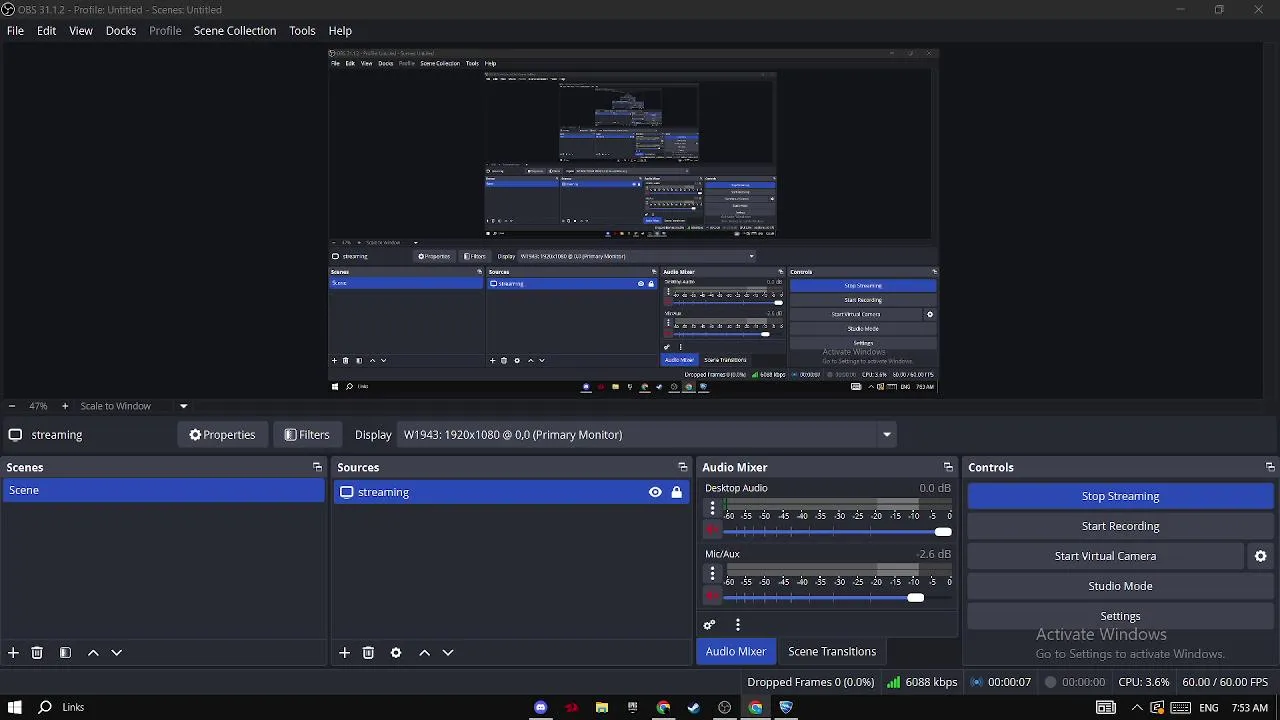Remove selected scene with trash icon
Image resolution: width=1280 pixels, height=720 pixels.
37,653
